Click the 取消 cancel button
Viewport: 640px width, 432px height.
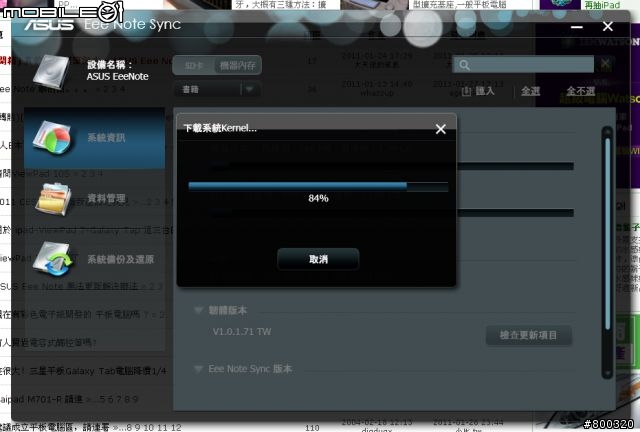[318, 259]
